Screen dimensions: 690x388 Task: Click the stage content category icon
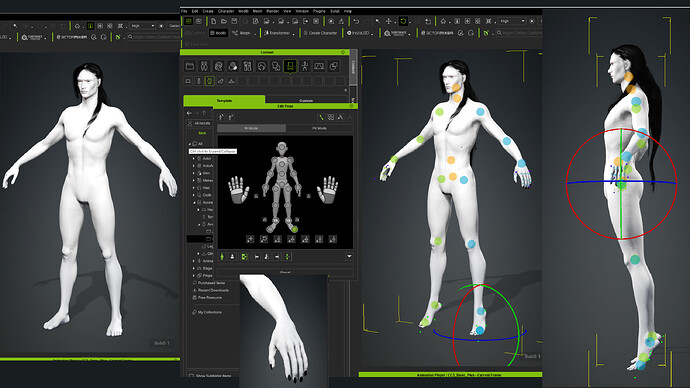pos(319,66)
